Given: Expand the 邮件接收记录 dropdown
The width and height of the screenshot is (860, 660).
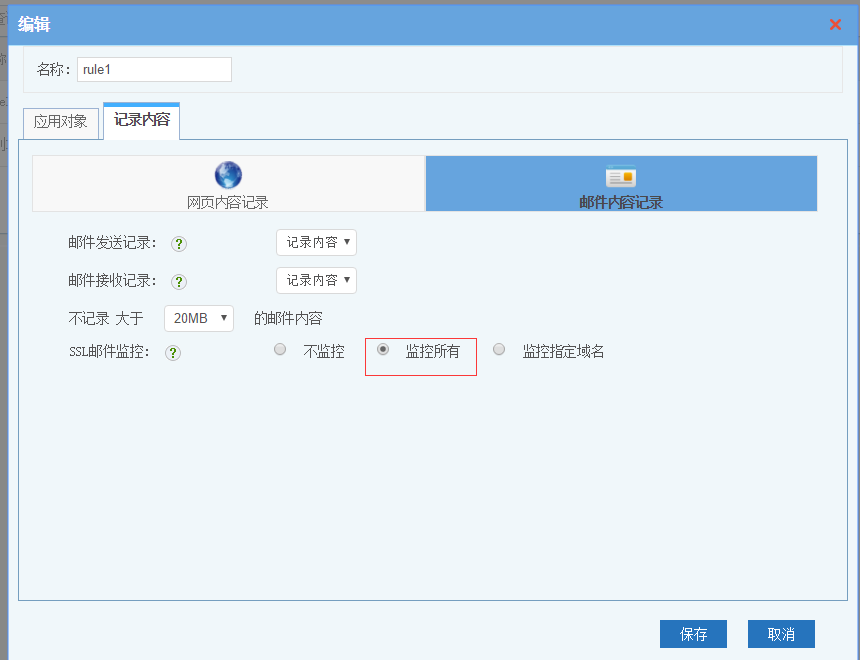Looking at the screenshot, I should (316, 280).
